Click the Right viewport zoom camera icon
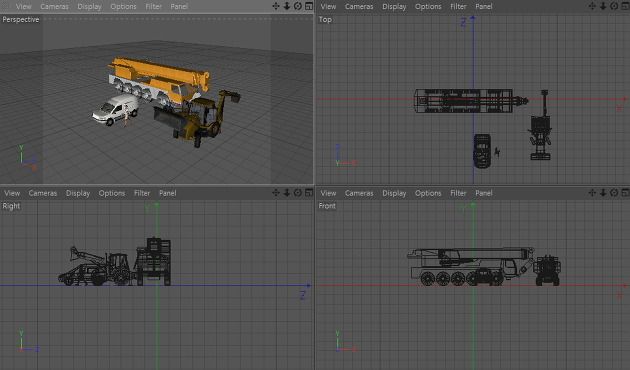The height and width of the screenshot is (370, 630). pyautogui.click(x=287, y=193)
